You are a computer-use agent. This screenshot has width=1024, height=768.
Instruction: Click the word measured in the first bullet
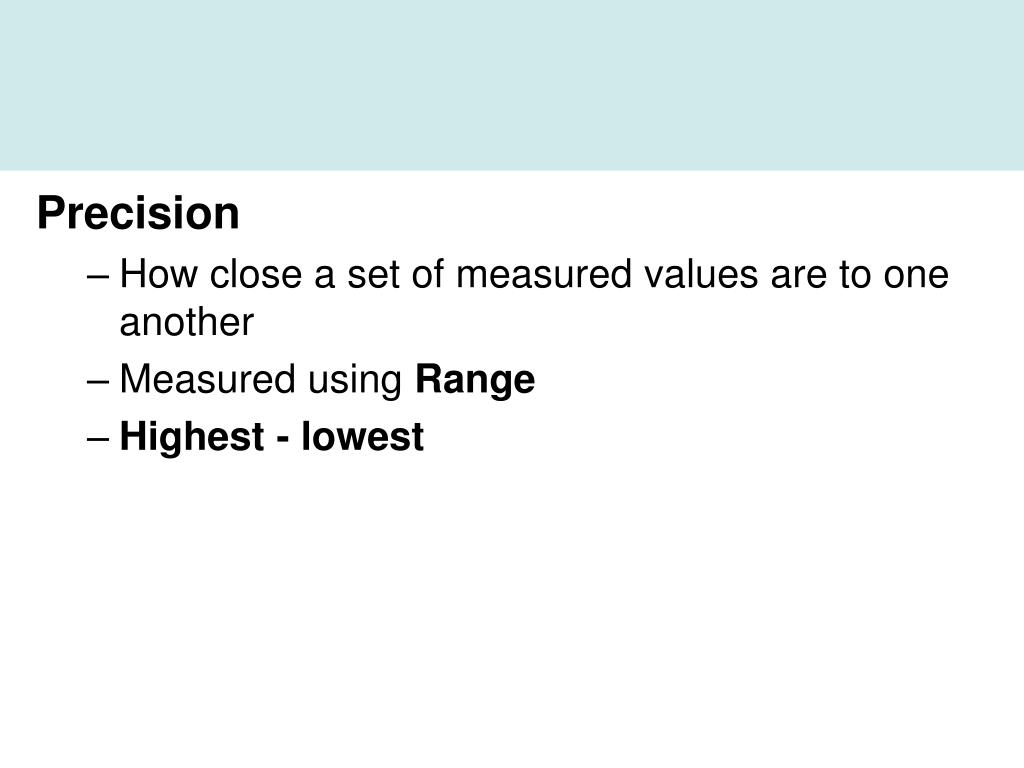(x=544, y=274)
